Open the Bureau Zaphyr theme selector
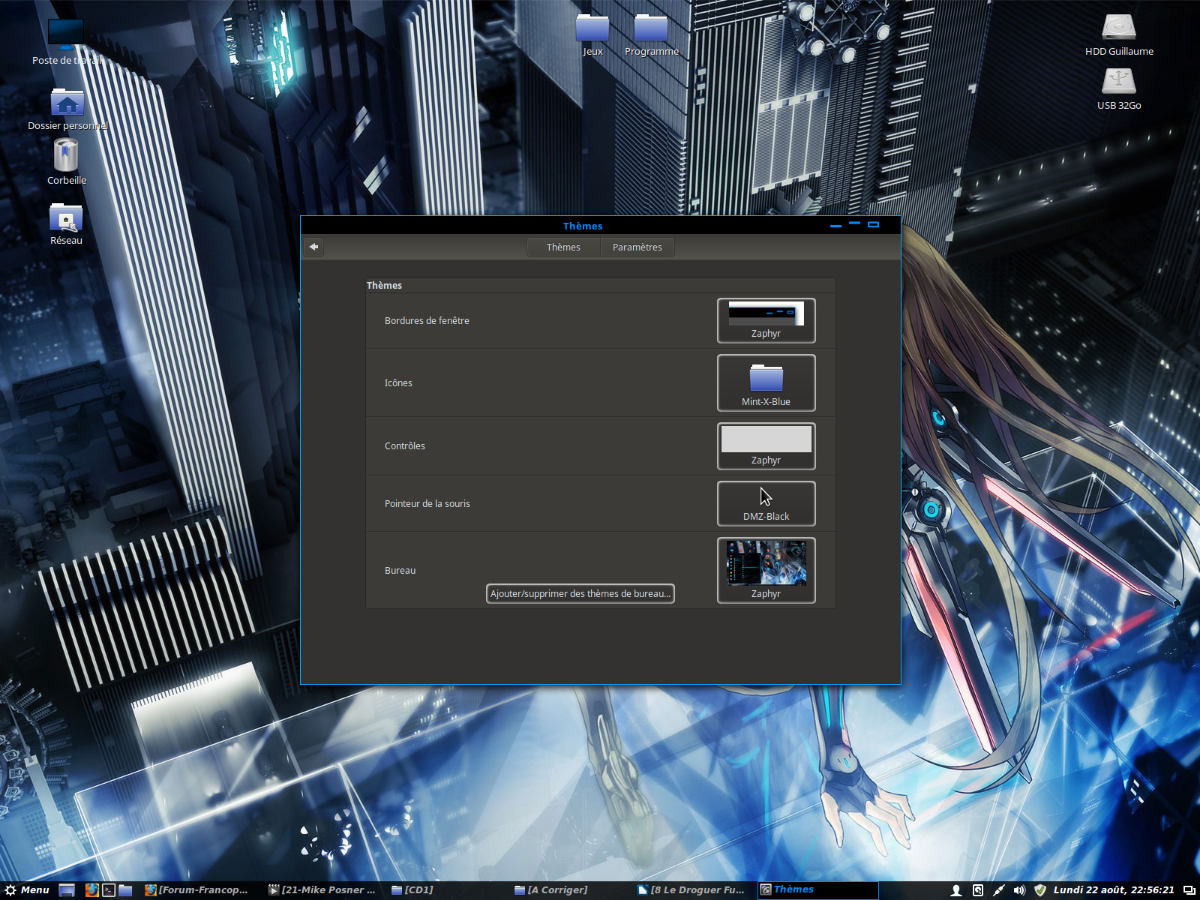This screenshot has height=900, width=1200. click(766, 570)
